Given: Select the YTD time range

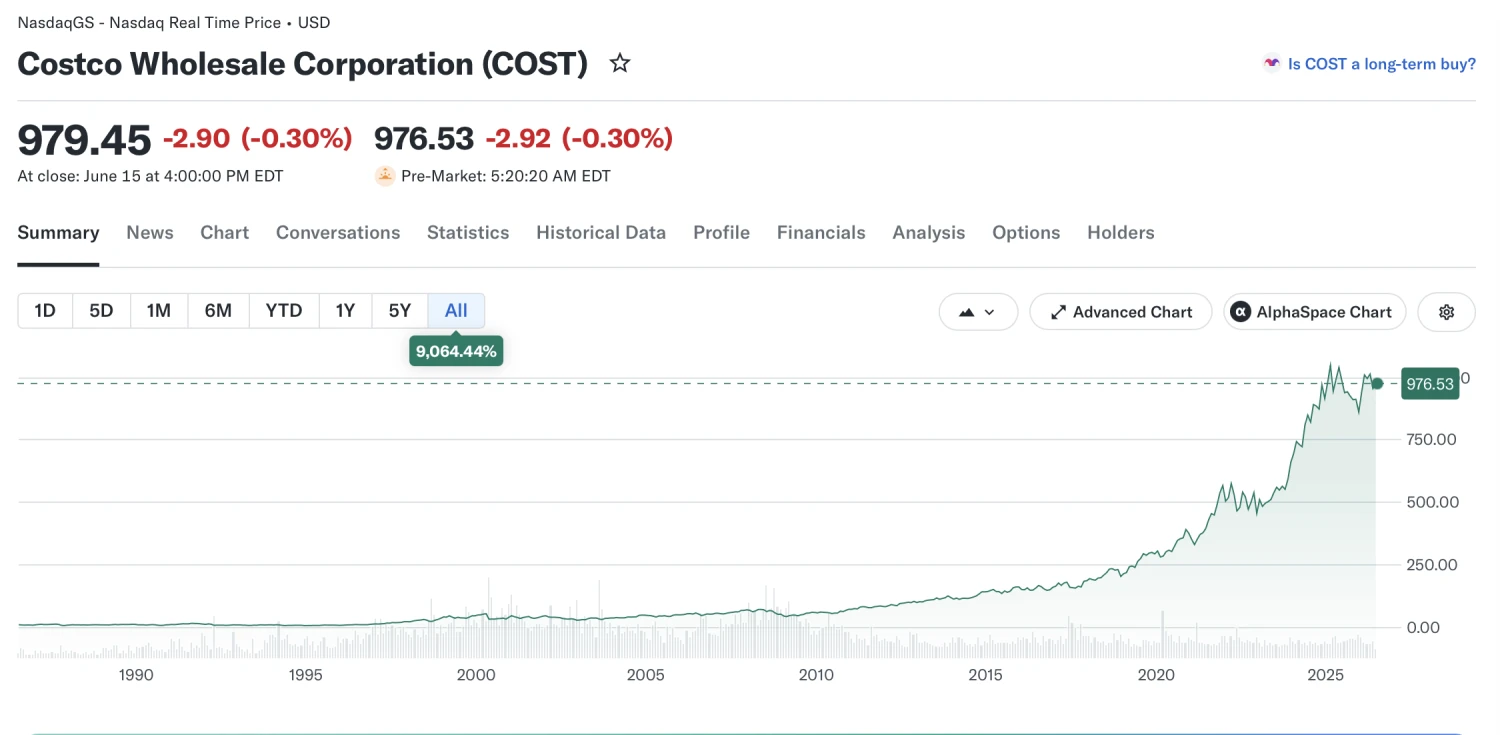Looking at the screenshot, I should 284,311.
